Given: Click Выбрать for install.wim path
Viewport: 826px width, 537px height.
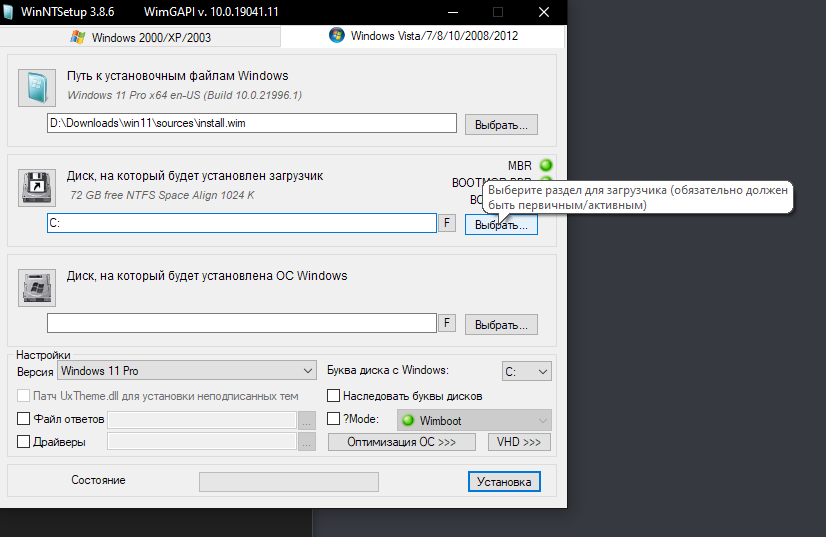Looking at the screenshot, I should coord(501,125).
